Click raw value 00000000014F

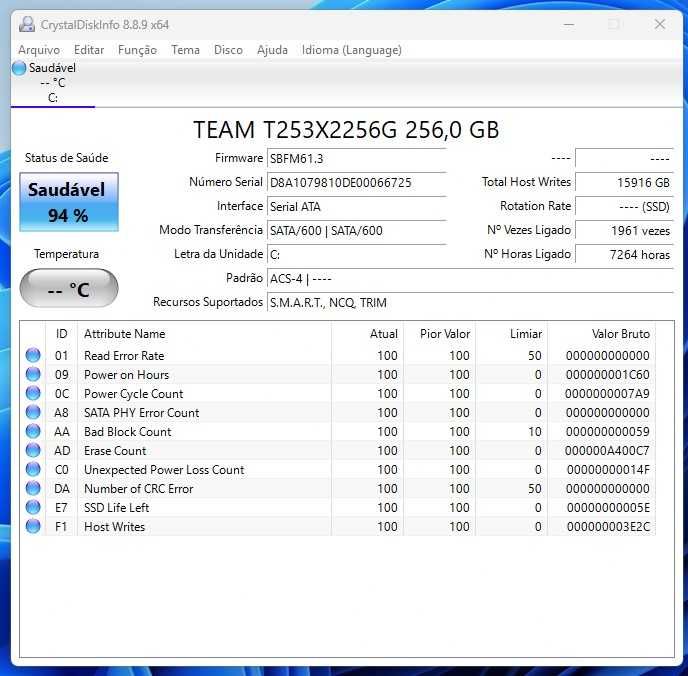tap(608, 469)
